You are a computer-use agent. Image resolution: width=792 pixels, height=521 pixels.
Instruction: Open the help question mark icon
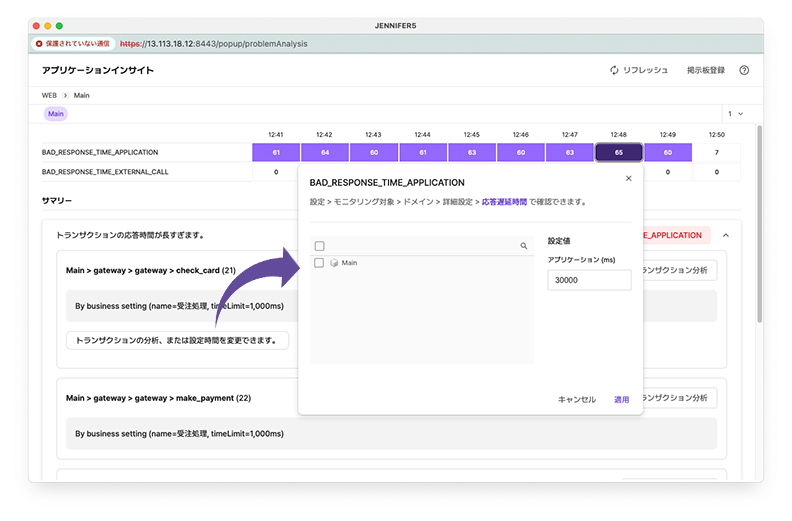(x=744, y=71)
